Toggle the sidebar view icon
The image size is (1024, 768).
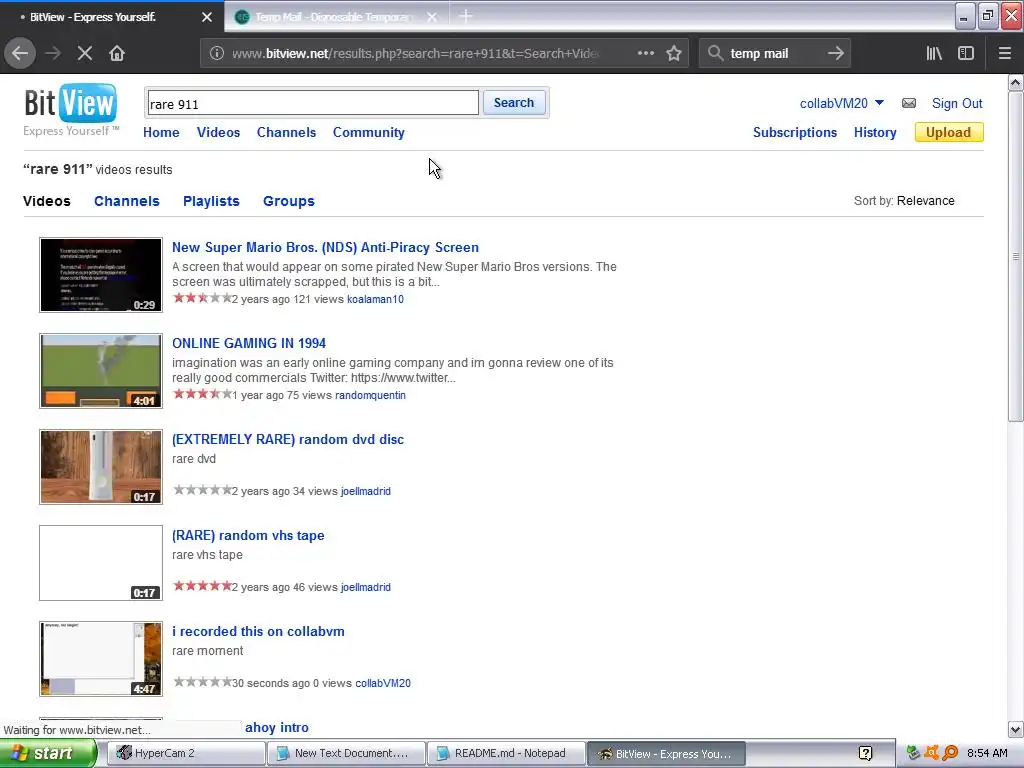[966, 53]
